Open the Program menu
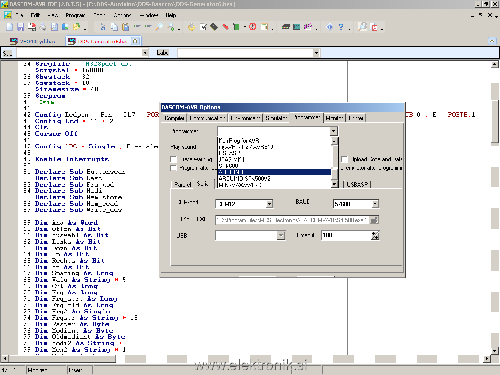Image resolution: width=500 pixels, height=375 pixels. point(75,15)
